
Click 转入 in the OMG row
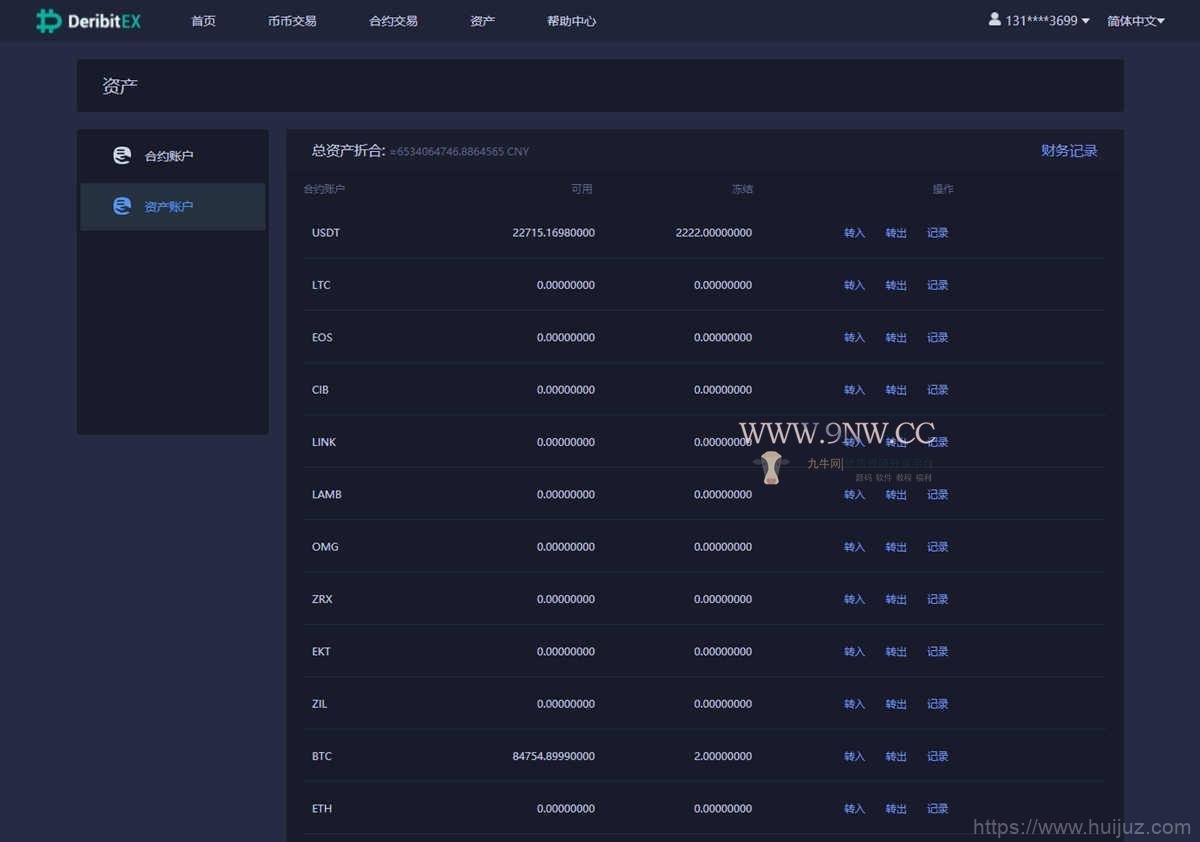(854, 547)
